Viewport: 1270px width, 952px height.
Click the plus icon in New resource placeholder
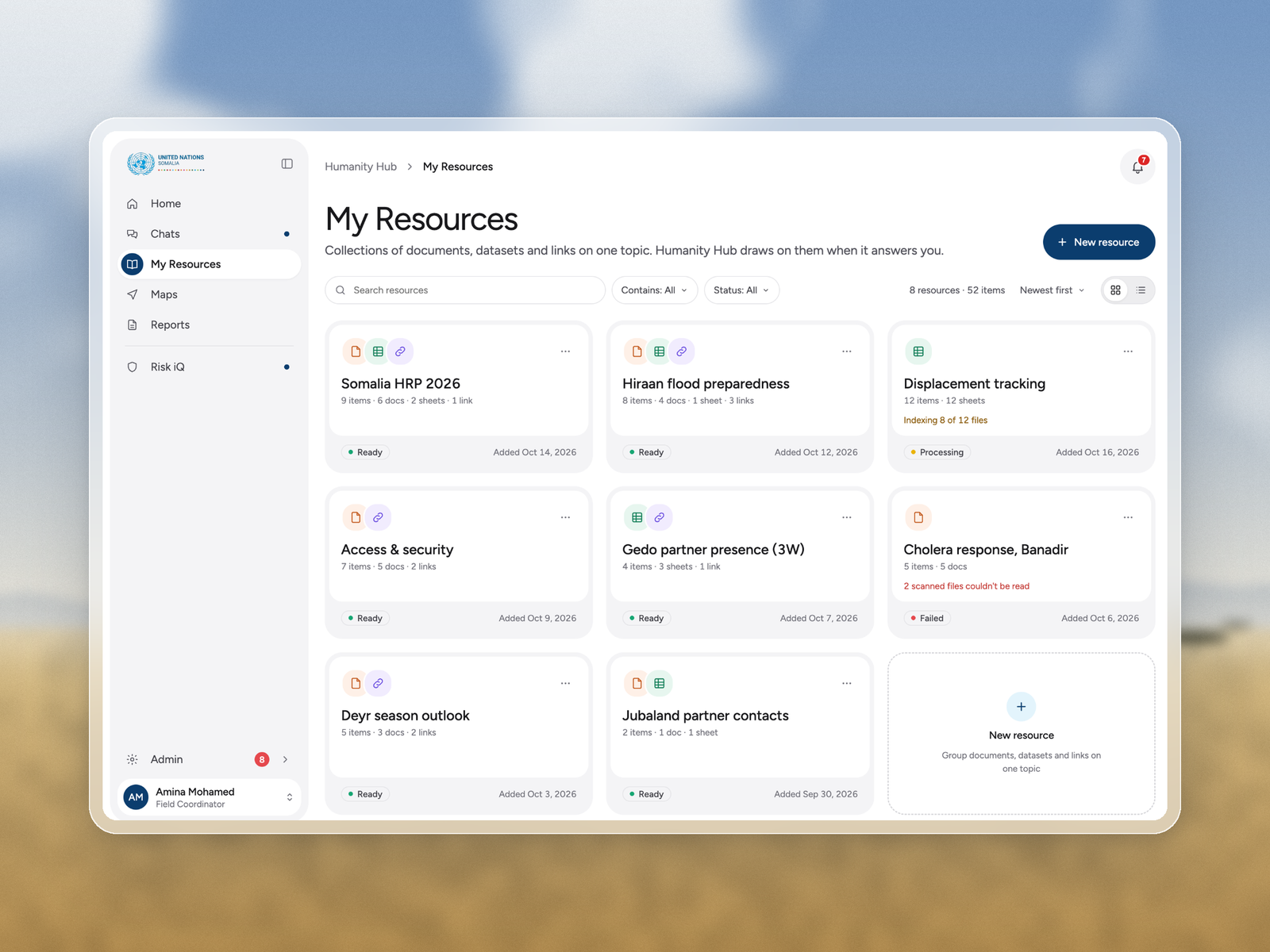(x=1021, y=707)
